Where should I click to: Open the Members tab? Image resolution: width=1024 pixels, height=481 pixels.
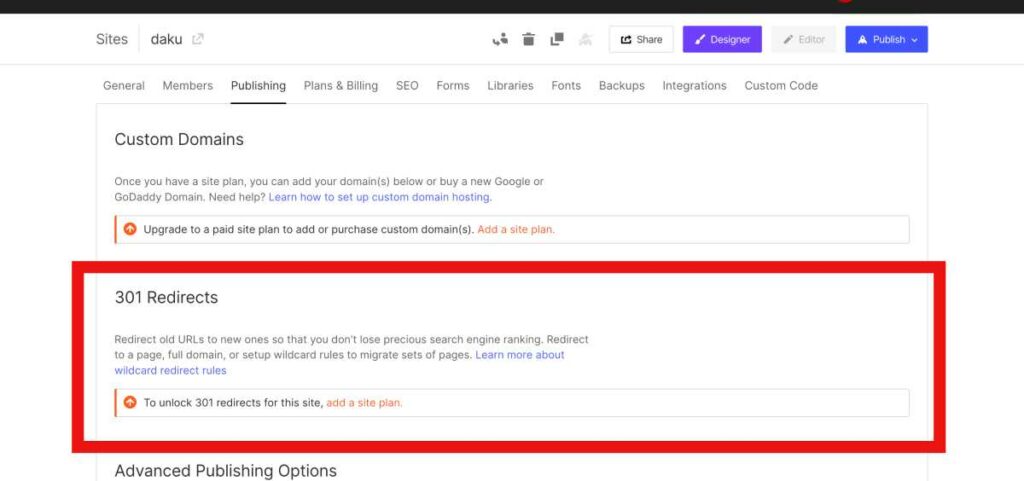tap(188, 86)
